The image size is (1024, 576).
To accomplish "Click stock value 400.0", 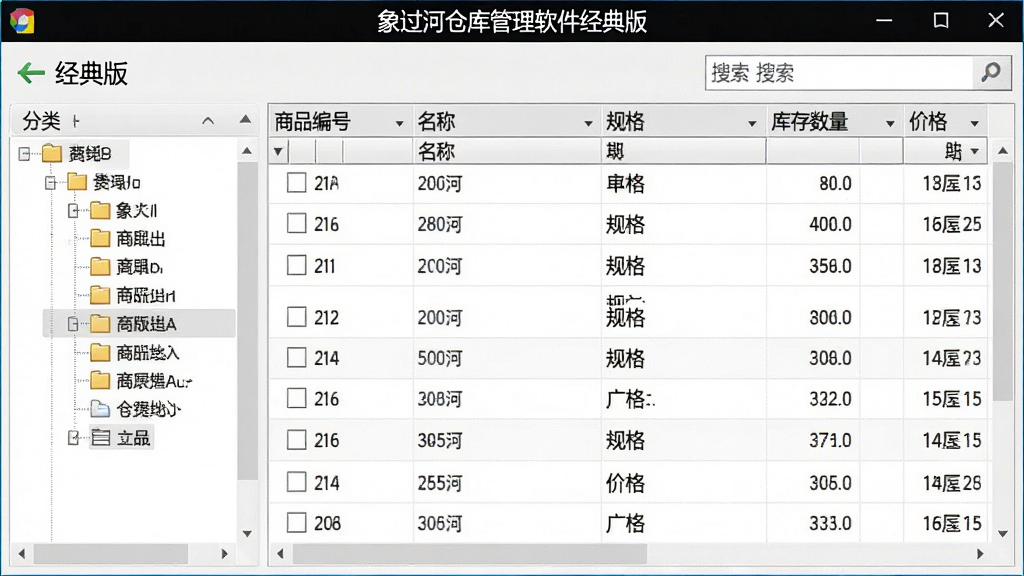I will click(x=830, y=225).
